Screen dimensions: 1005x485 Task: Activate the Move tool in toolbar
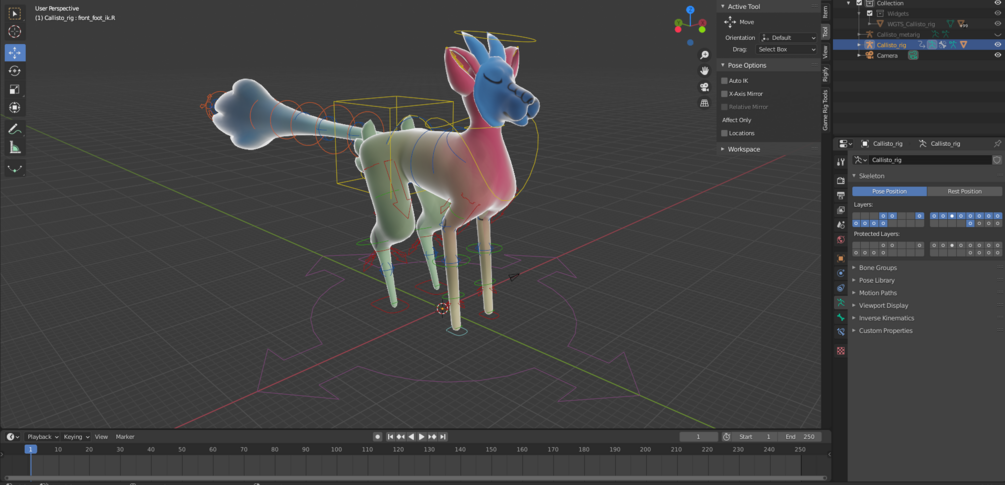[15, 53]
